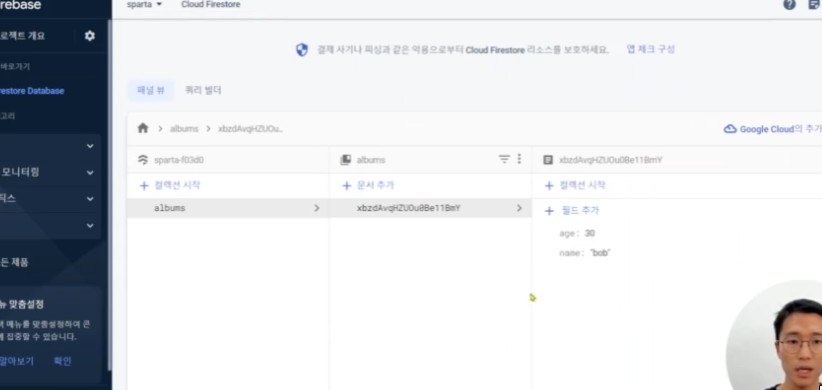822x390 pixels.
Task: Click the age field value 30
Action: pos(590,233)
